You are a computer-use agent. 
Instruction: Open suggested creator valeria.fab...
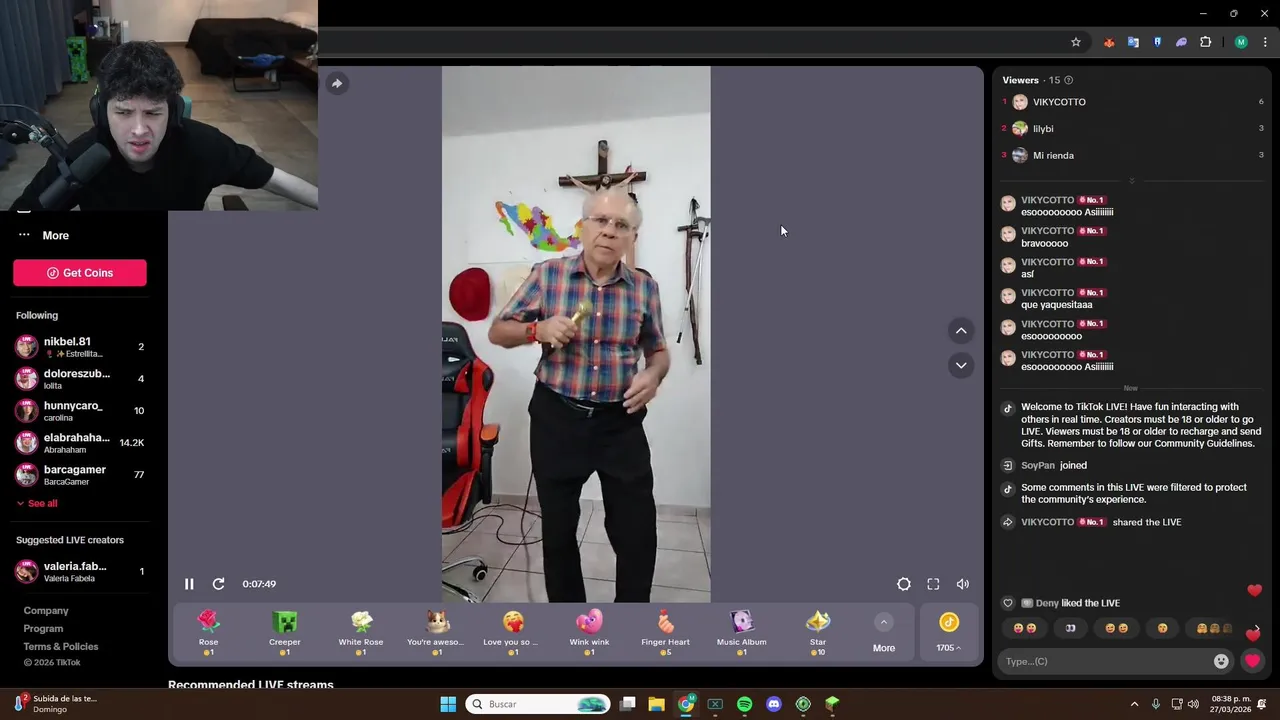[80, 572]
